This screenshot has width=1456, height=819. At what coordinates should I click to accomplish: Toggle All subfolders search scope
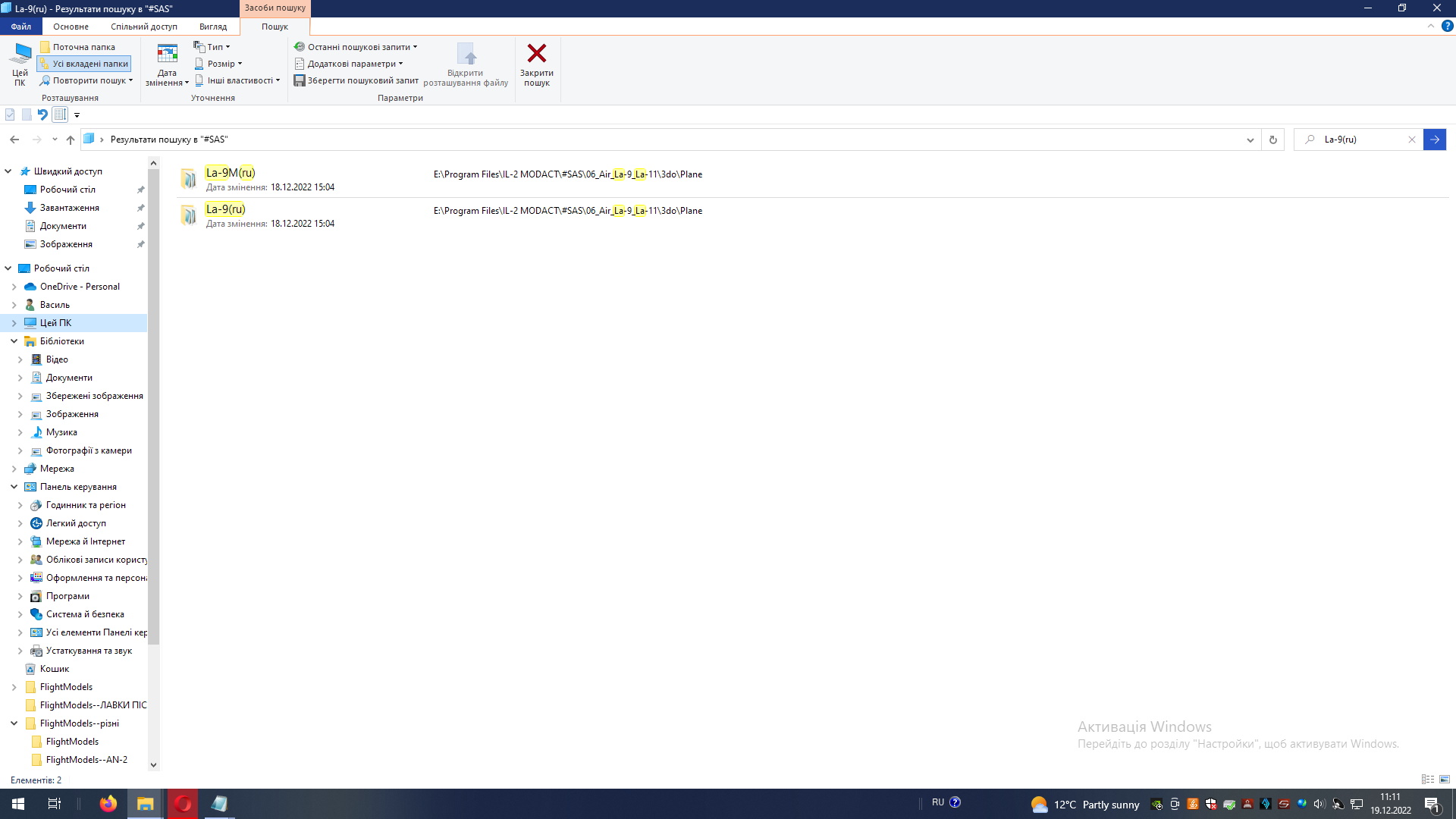click(x=84, y=64)
